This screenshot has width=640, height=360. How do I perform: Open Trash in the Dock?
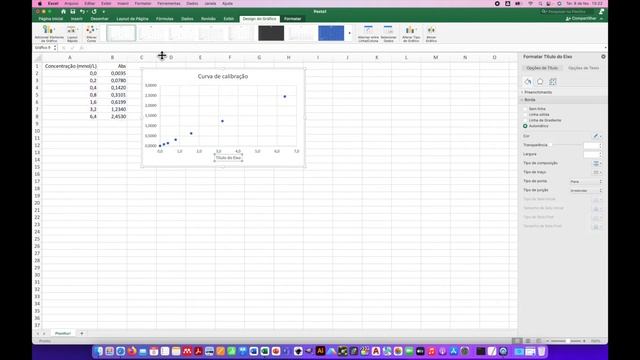[x=541, y=351]
